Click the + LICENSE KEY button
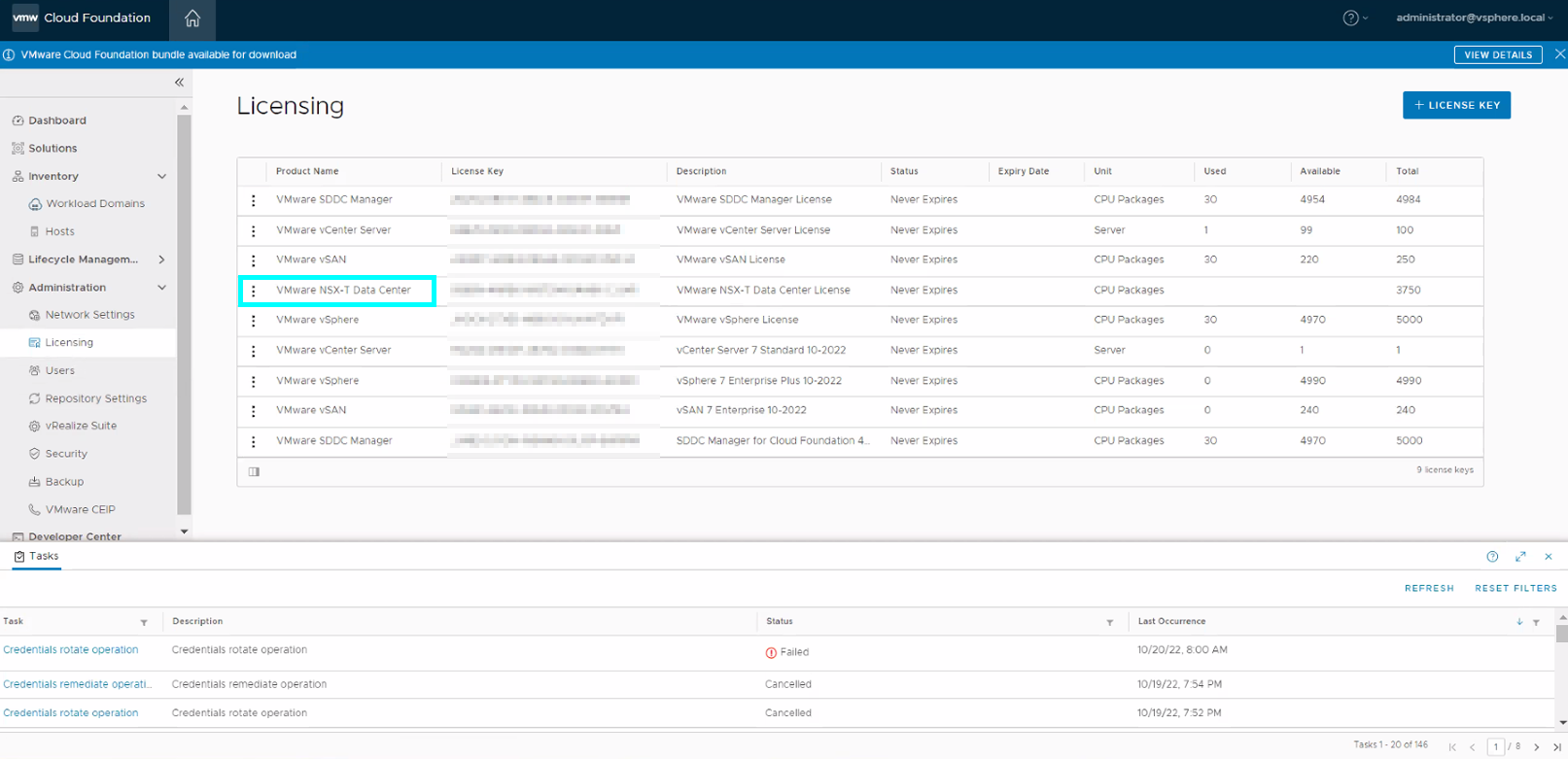This screenshot has width=1568, height=759. [1456, 105]
